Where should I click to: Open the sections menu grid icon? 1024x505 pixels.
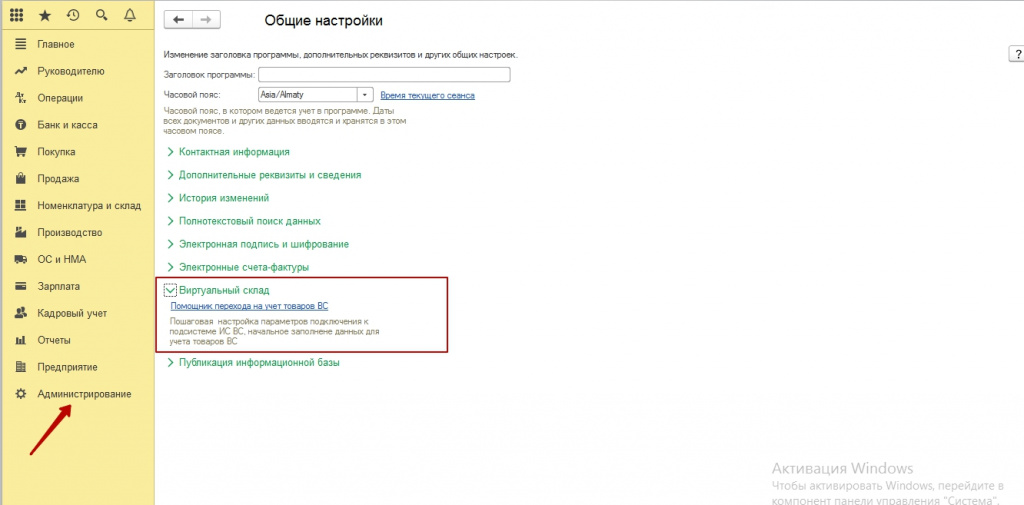coord(16,16)
